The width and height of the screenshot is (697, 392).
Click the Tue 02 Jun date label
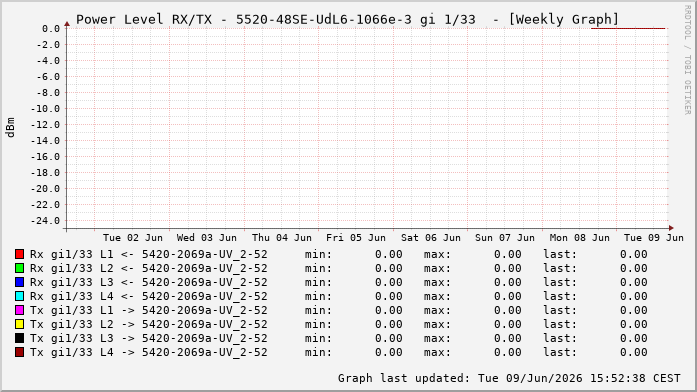point(132,238)
